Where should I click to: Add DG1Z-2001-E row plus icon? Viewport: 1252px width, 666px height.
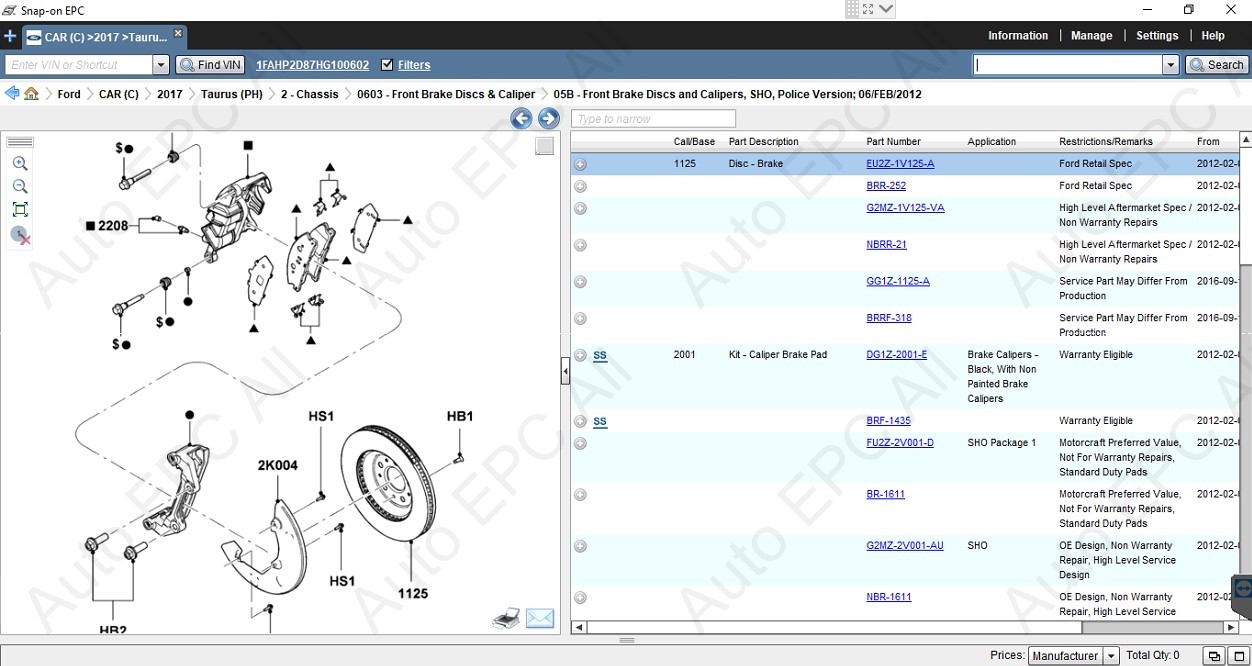580,355
